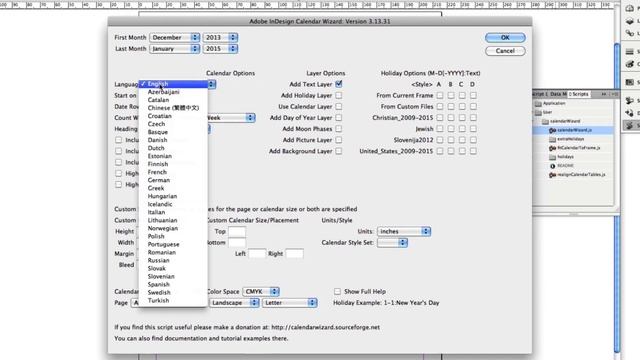Enable the Use Calendar Layer checkbox
This screenshot has width=640, height=360.
[x=339, y=107]
